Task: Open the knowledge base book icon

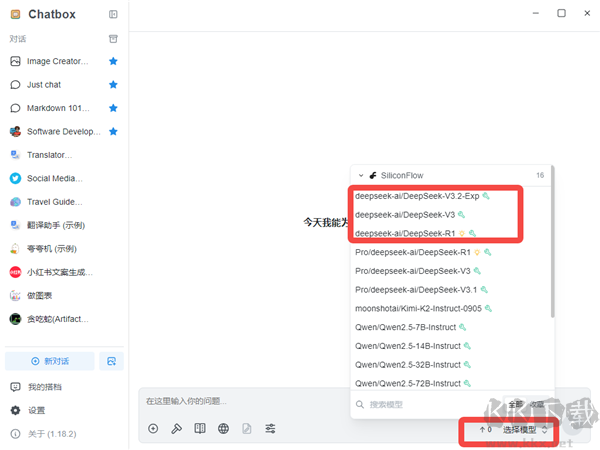Action: tap(200, 429)
